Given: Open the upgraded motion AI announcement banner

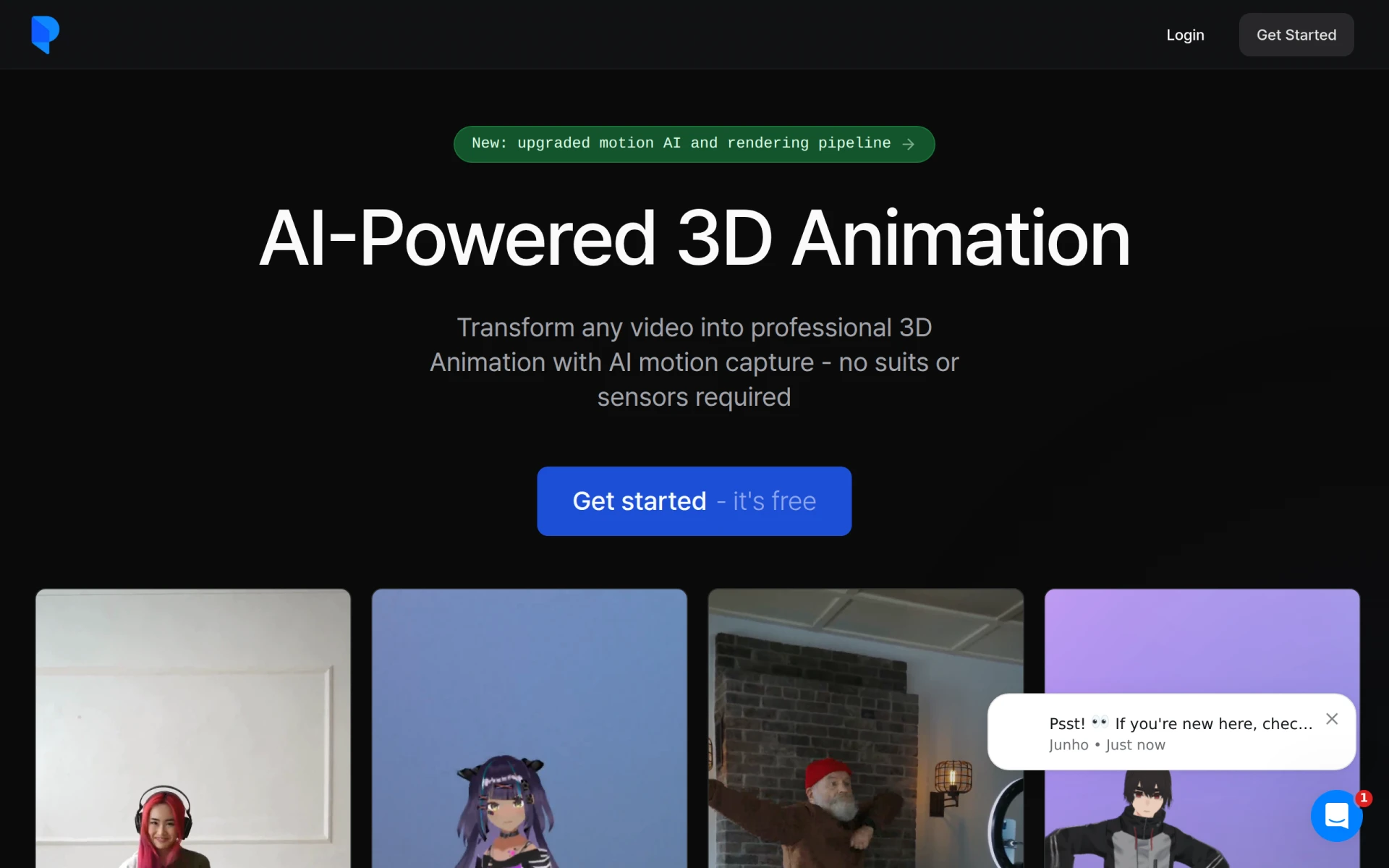Looking at the screenshot, I should (x=694, y=144).
